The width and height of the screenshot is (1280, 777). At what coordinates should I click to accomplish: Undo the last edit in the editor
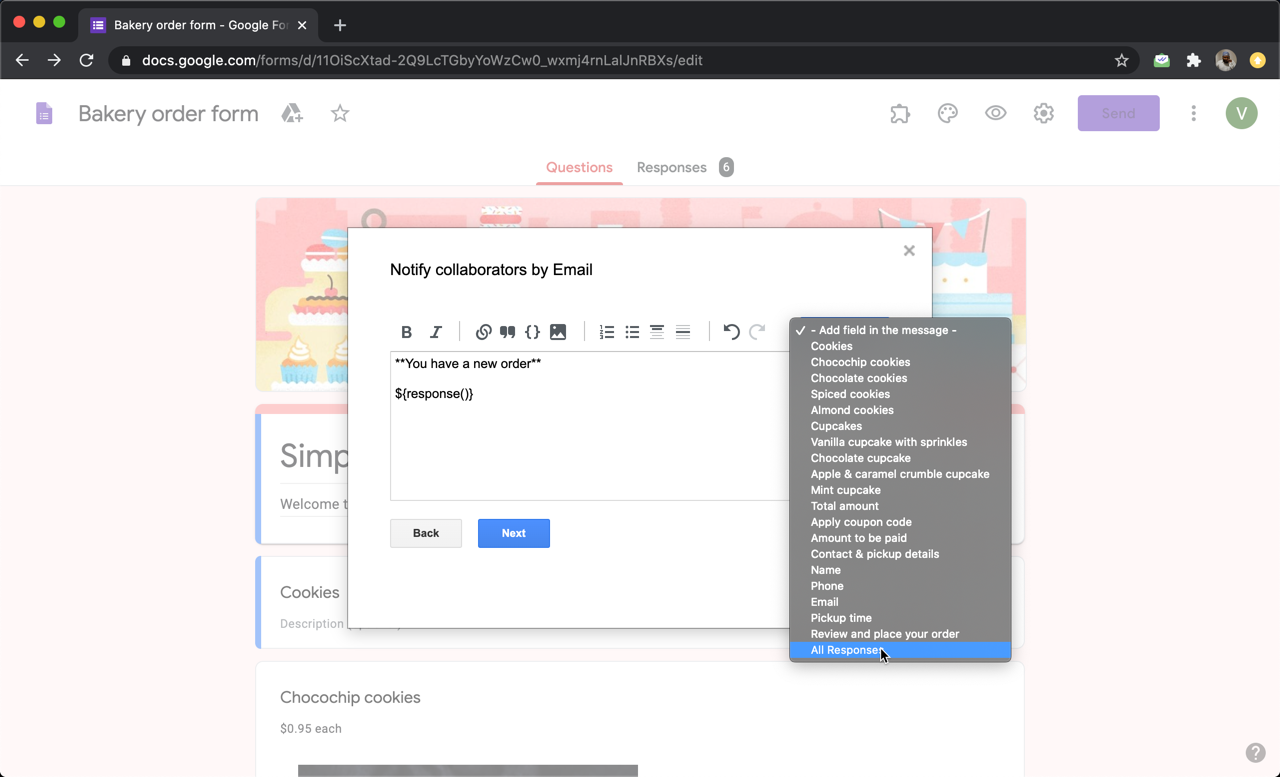click(731, 331)
